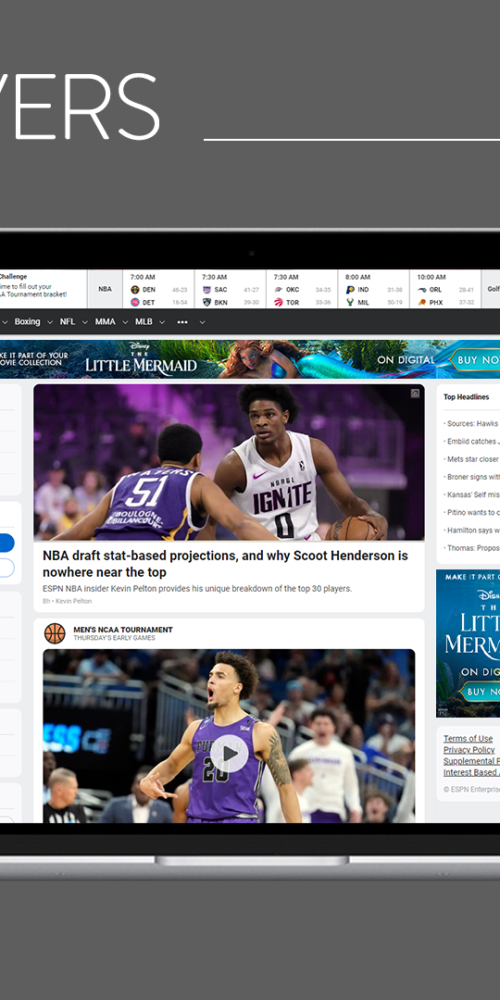Click the Detroit Pistons logo in scoreboard
500x1000 pixels.
tap(135, 302)
